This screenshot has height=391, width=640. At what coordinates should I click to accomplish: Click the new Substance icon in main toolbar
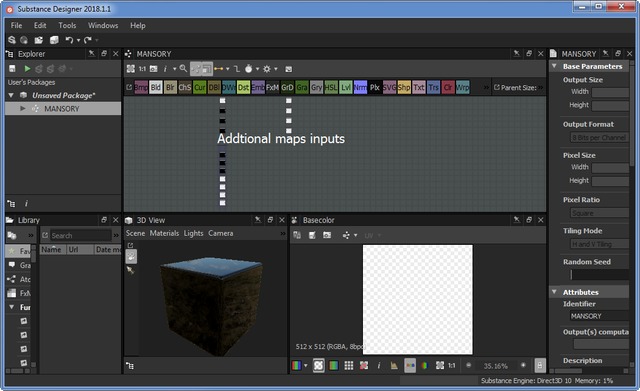click(12, 40)
